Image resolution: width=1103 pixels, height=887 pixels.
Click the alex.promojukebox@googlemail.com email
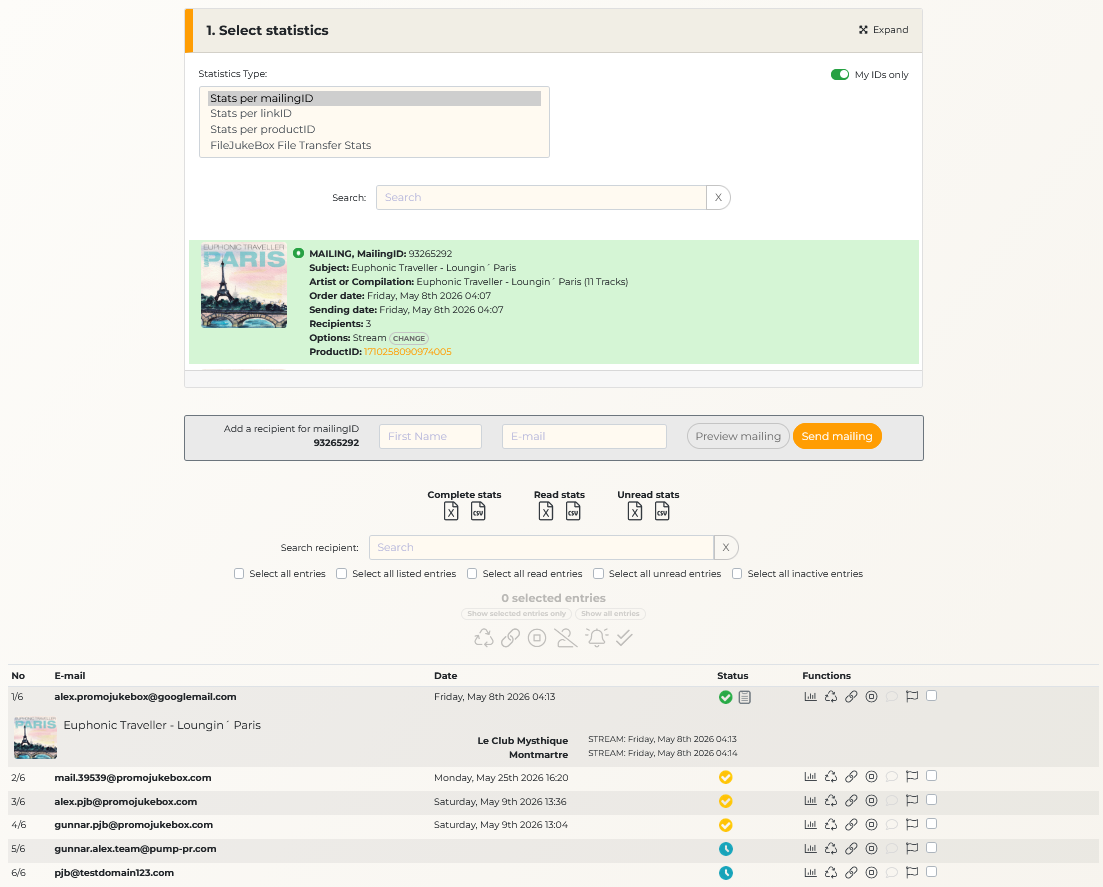[x=146, y=697]
